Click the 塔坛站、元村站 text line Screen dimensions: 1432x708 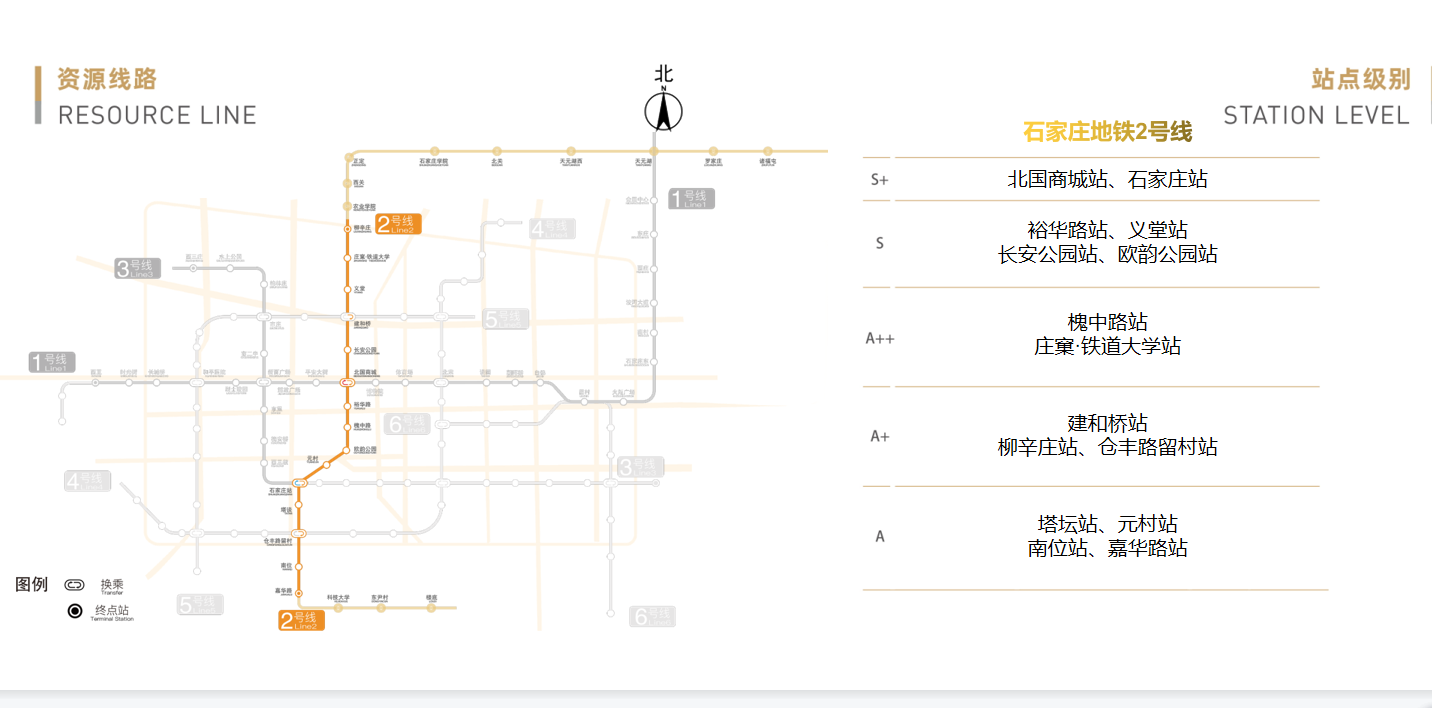[1107, 524]
